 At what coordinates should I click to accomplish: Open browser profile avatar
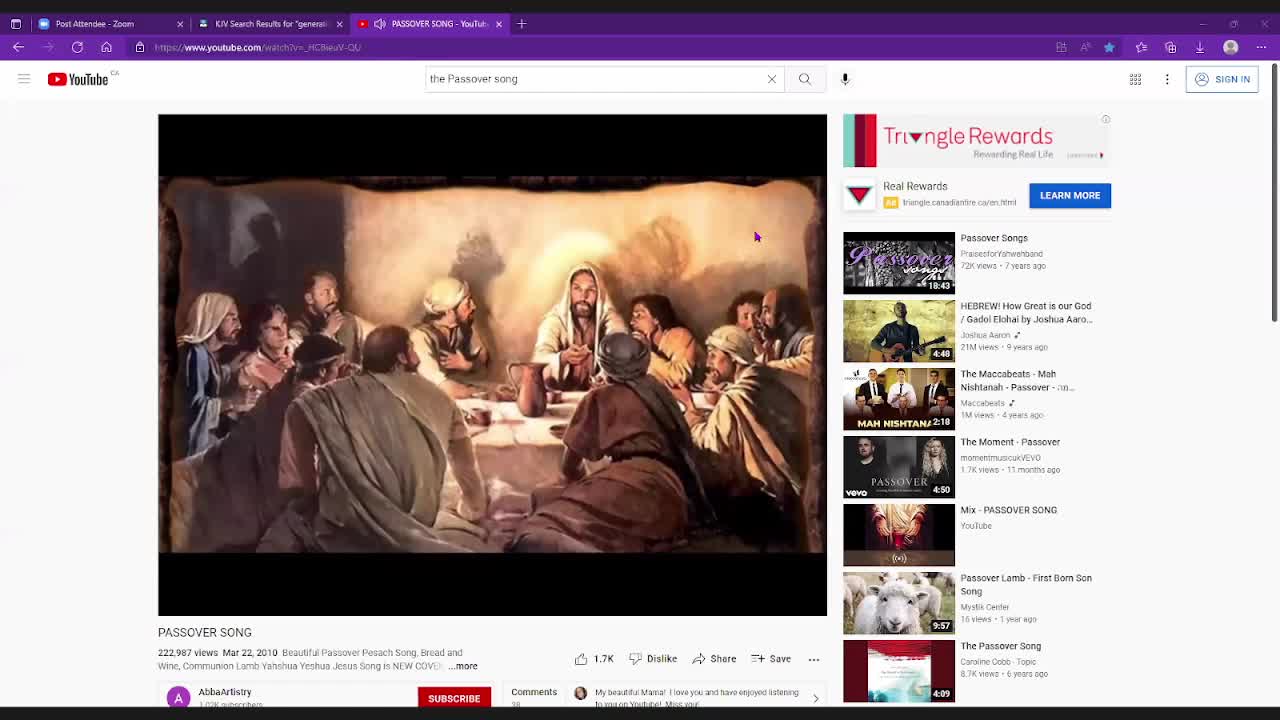pos(1231,47)
